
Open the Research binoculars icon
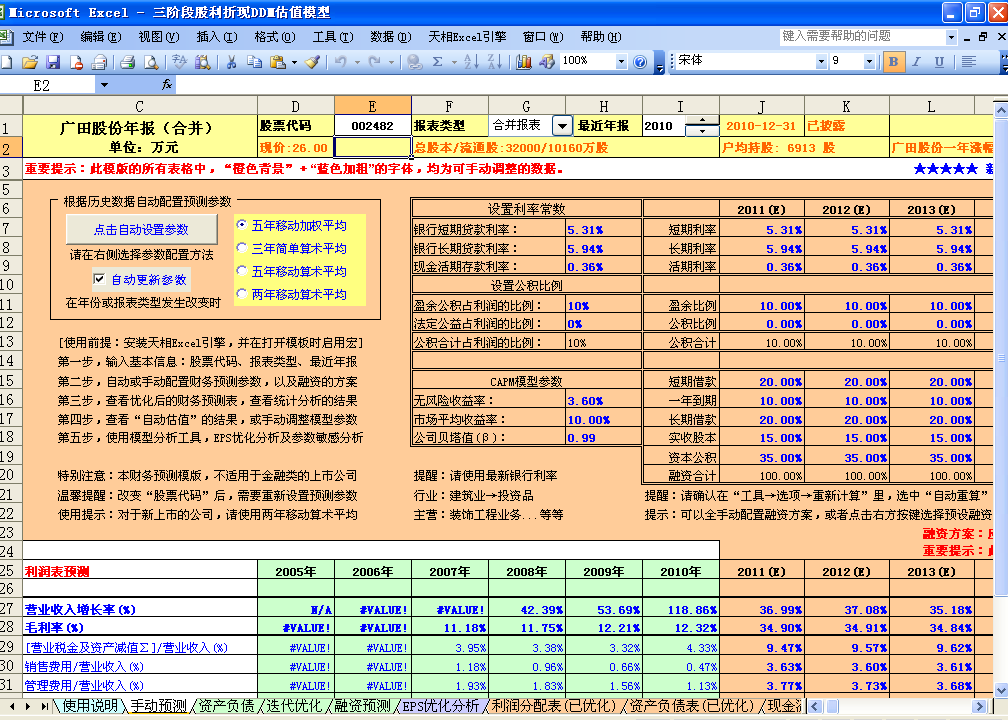click(x=202, y=62)
